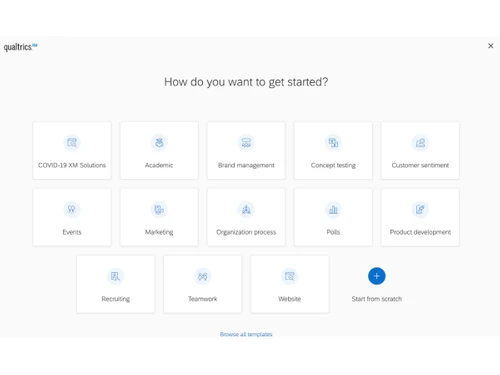The image size is (500, 375).
Task: Select the Product development label
Action: point(420,232)
